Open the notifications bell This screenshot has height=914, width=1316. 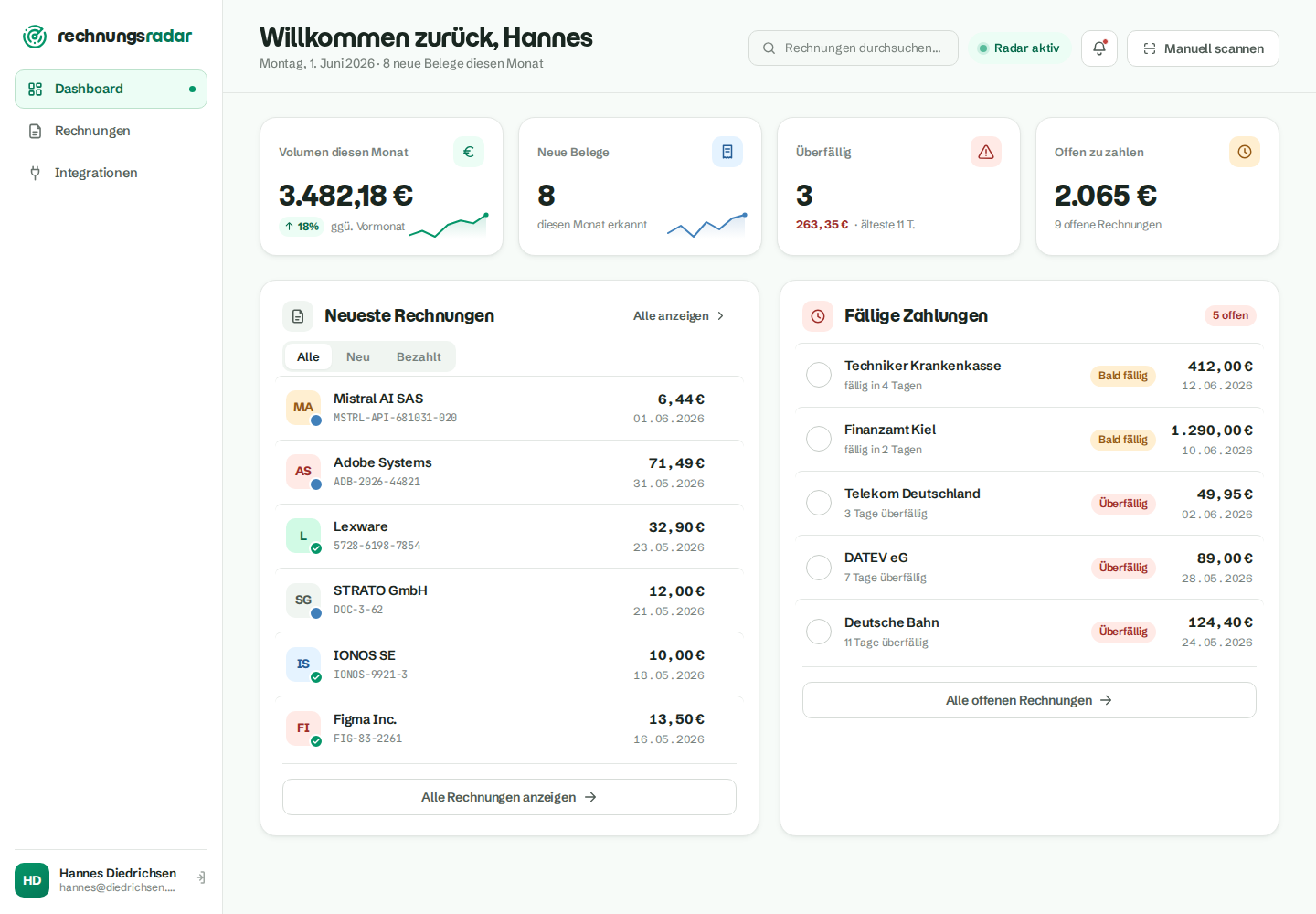[x=1099, y=48]
